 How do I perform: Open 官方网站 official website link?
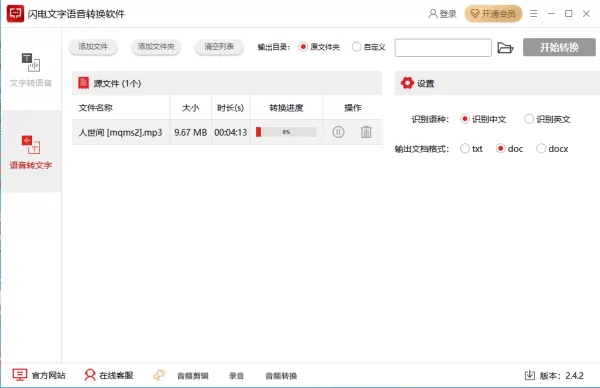coord(39,375)
